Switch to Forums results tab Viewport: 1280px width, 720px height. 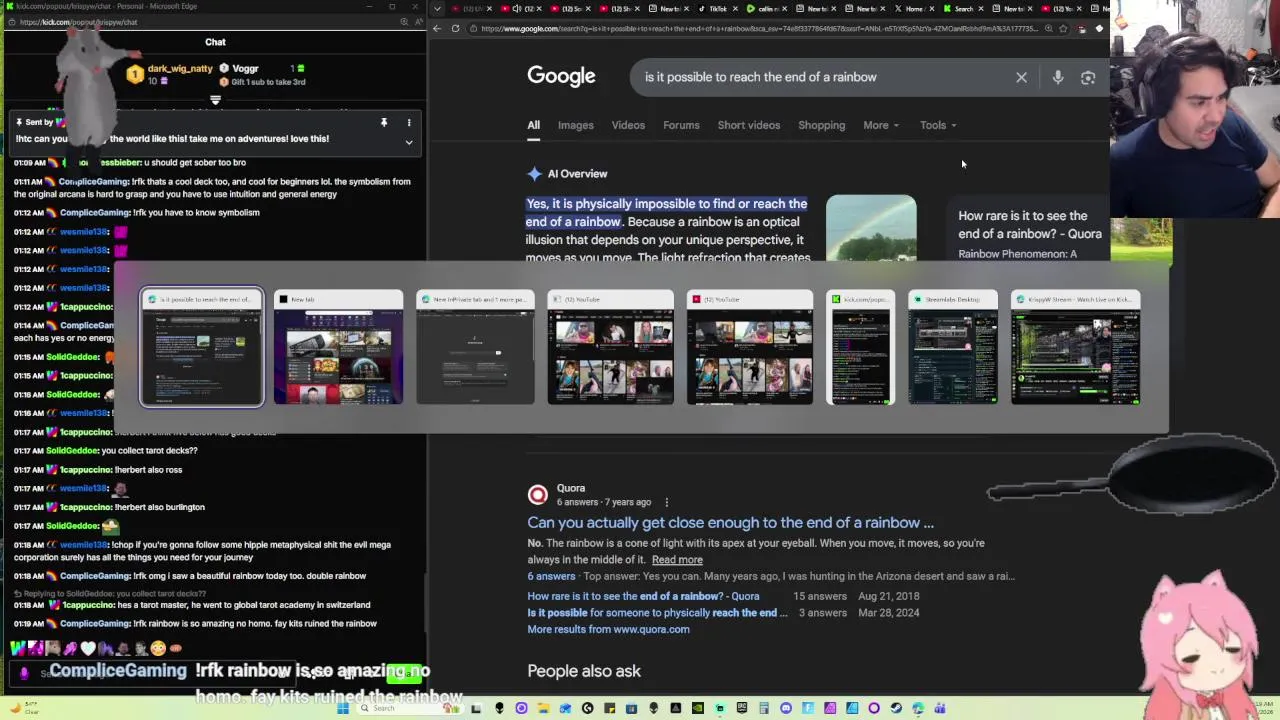pyautogui.click(x=681, y=125)
